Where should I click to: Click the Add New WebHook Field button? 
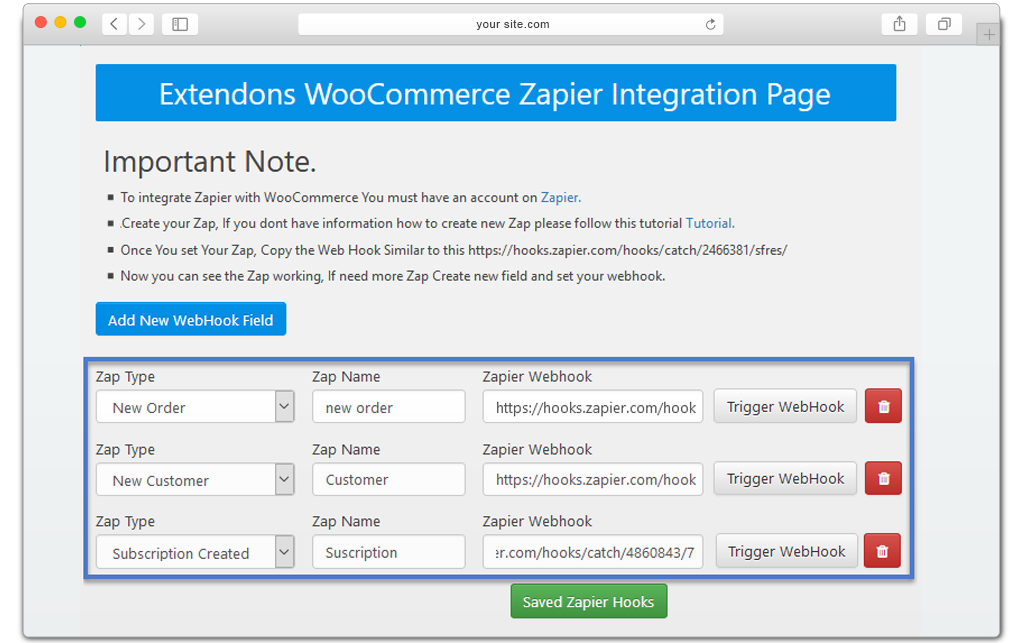coord(191,319)
